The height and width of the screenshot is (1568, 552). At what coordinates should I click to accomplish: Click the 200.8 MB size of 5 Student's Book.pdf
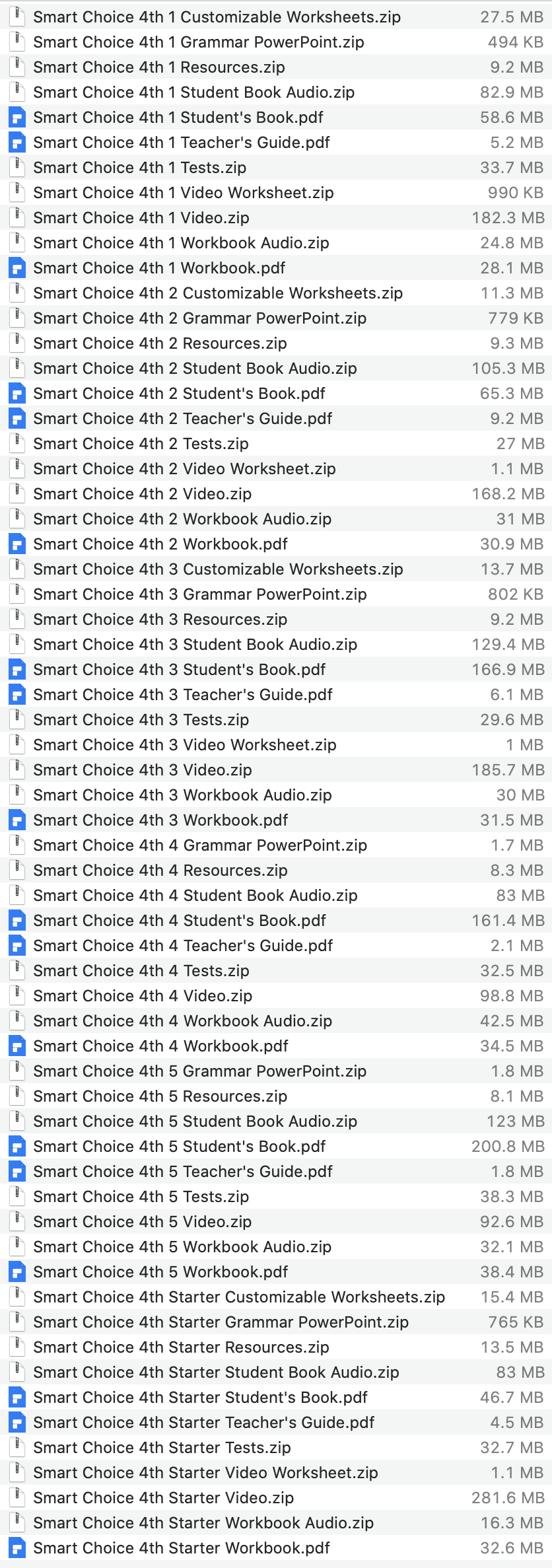point(508,1147)
